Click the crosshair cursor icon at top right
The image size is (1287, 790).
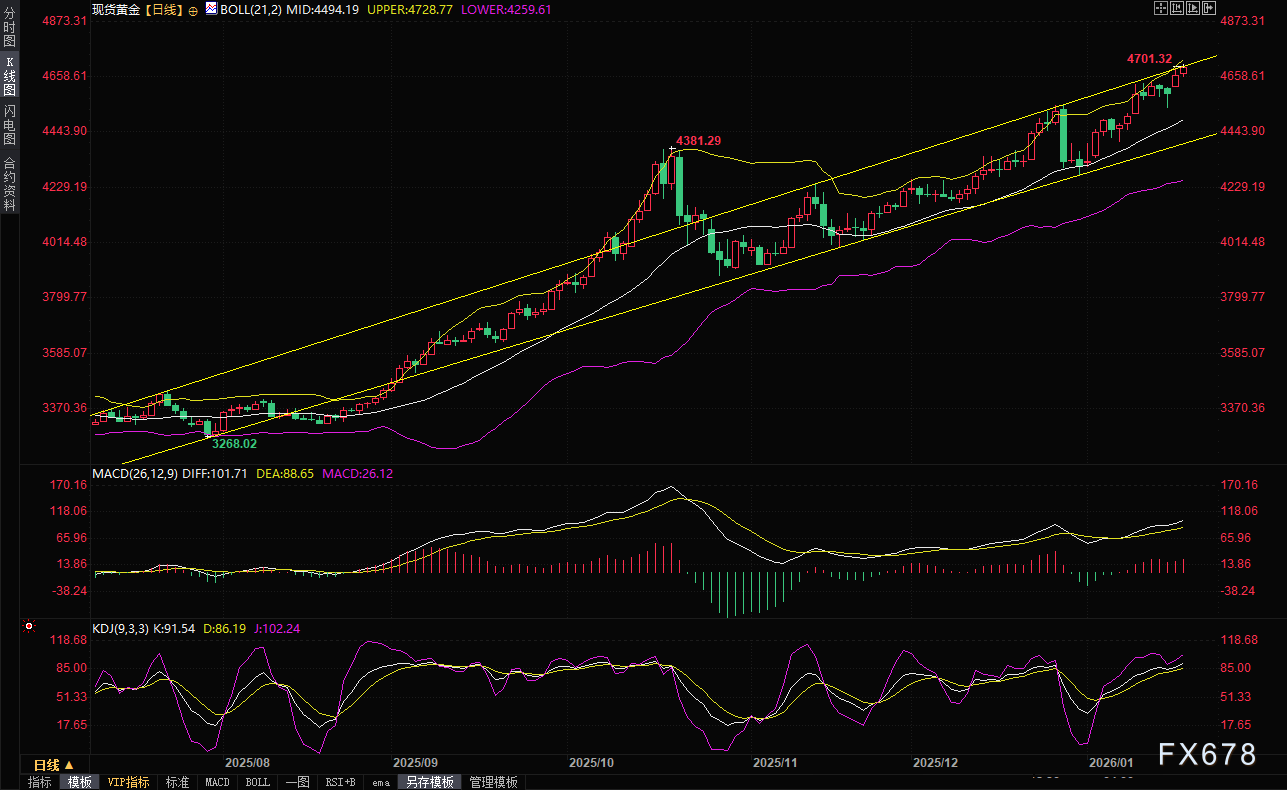(1161, 8)
